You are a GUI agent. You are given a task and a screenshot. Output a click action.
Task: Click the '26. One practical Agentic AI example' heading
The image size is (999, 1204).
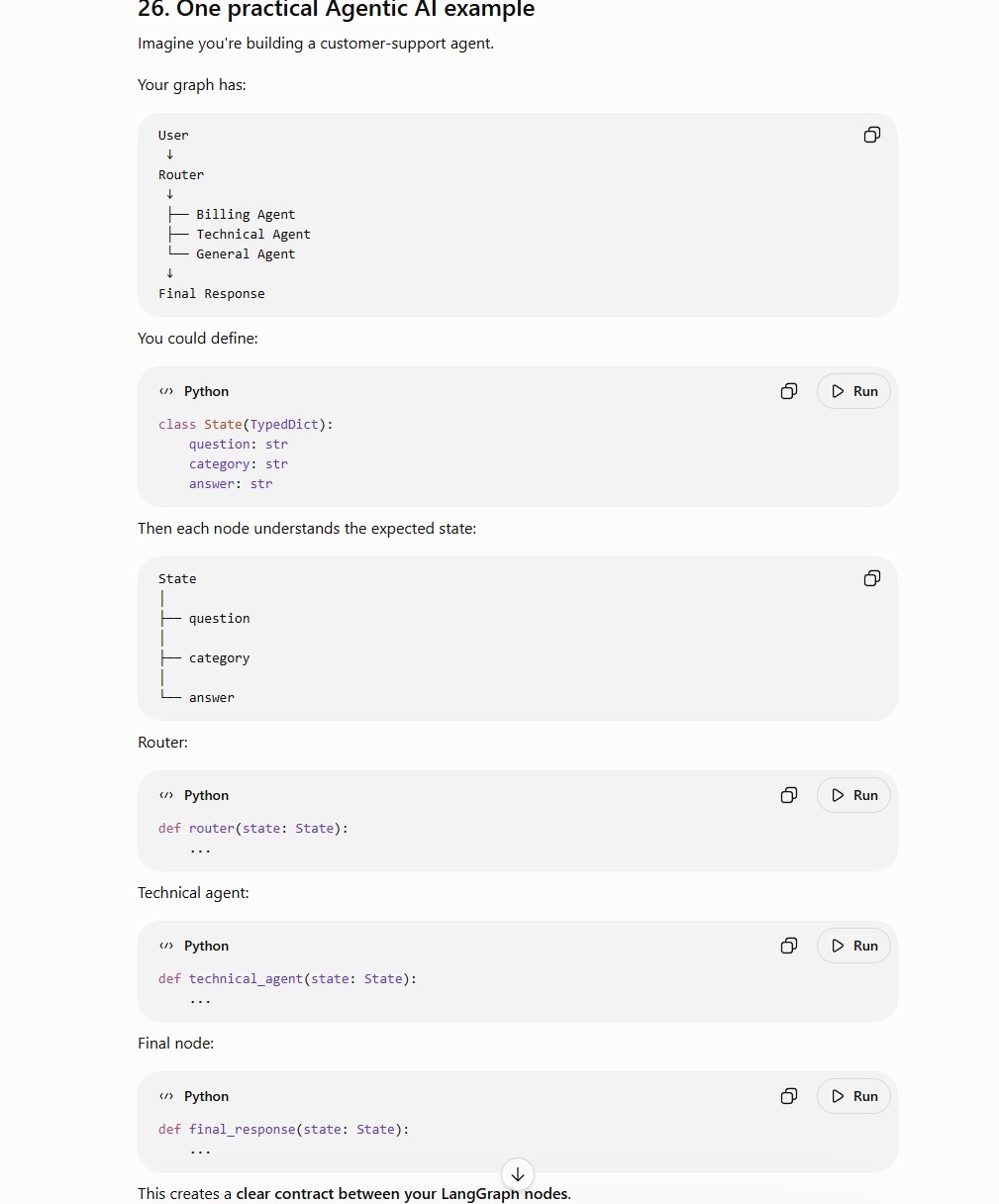[336, 10]
